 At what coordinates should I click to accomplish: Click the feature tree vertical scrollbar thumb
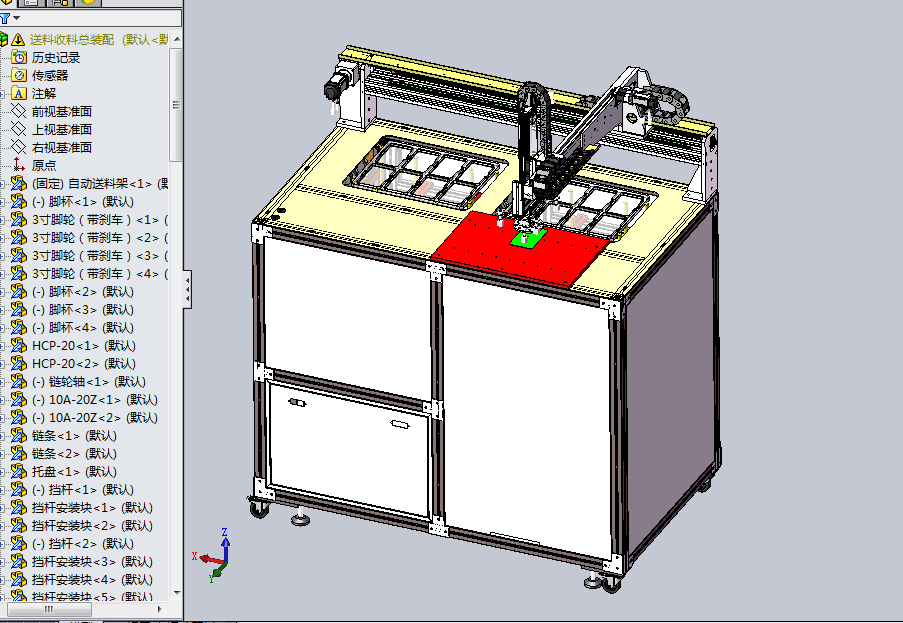tap(176, 105)
